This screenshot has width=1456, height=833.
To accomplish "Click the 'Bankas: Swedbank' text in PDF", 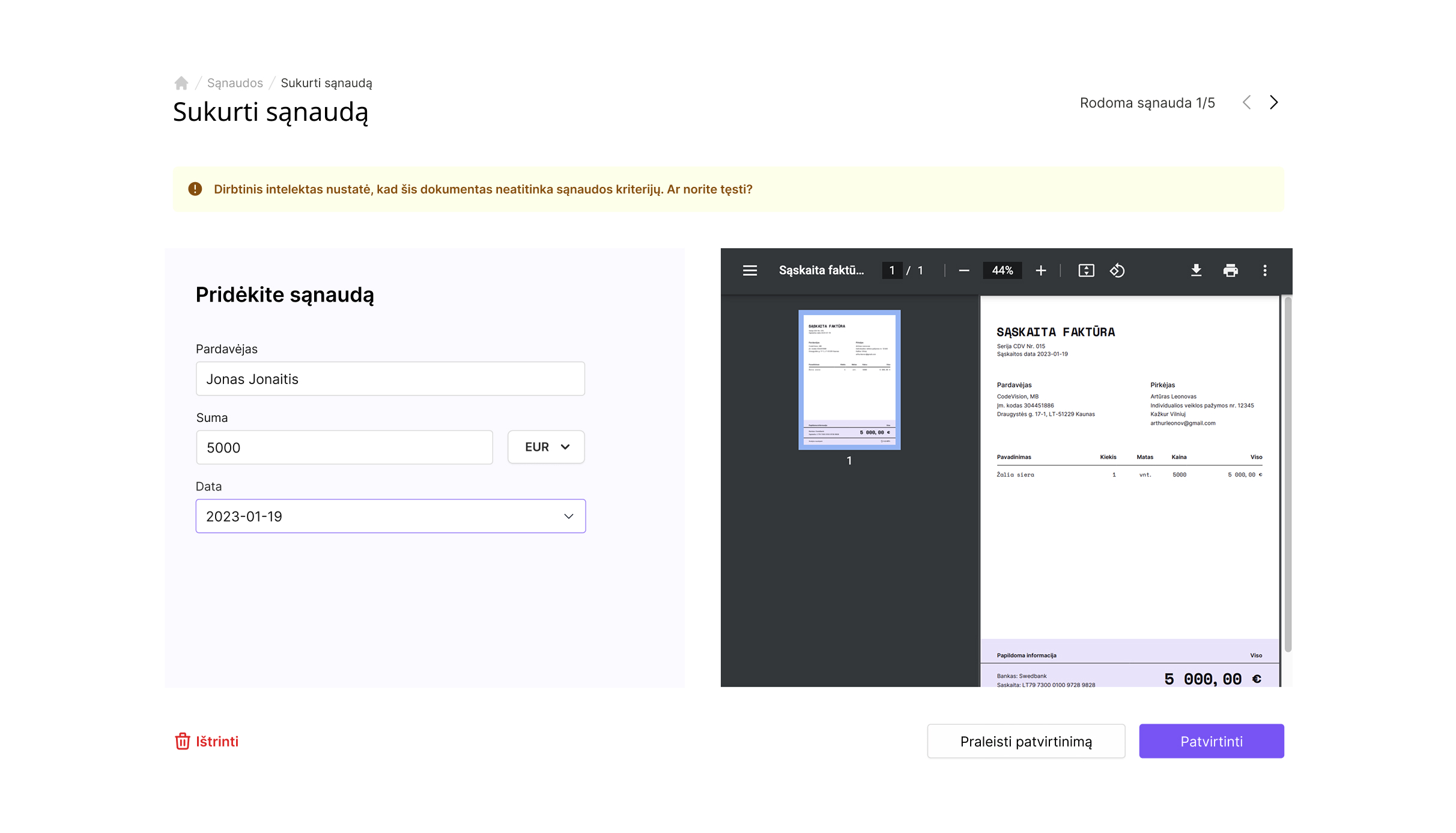I will click(x=1021, y=676).
